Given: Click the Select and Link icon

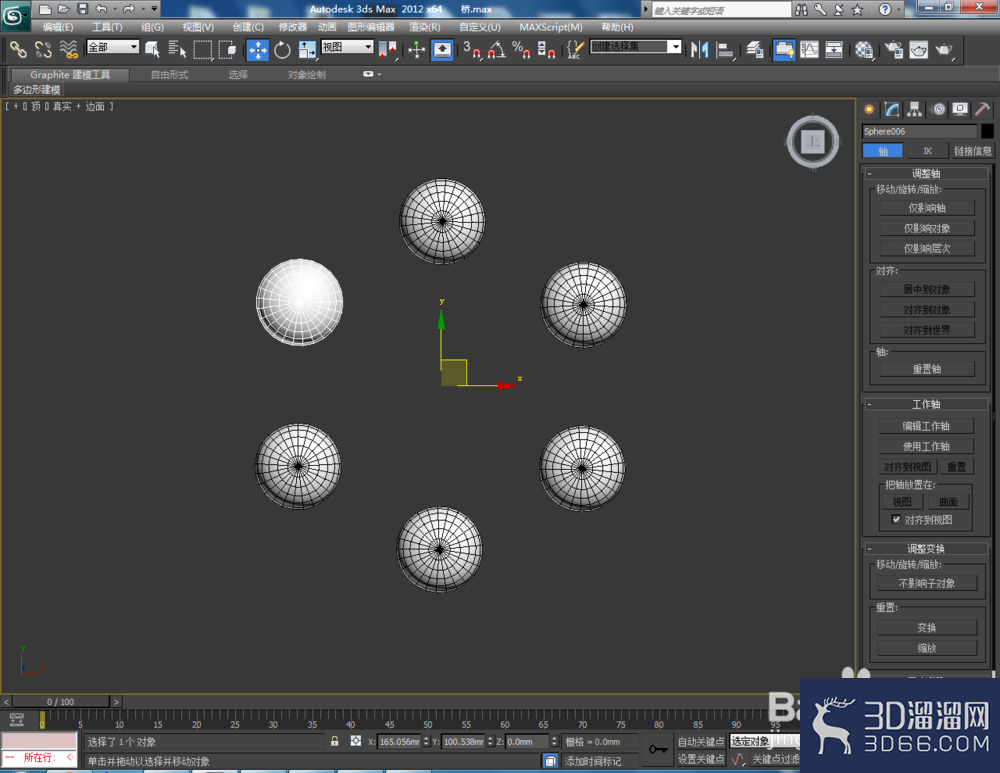Looking at the screenshot, I should (x=18, y=50).
